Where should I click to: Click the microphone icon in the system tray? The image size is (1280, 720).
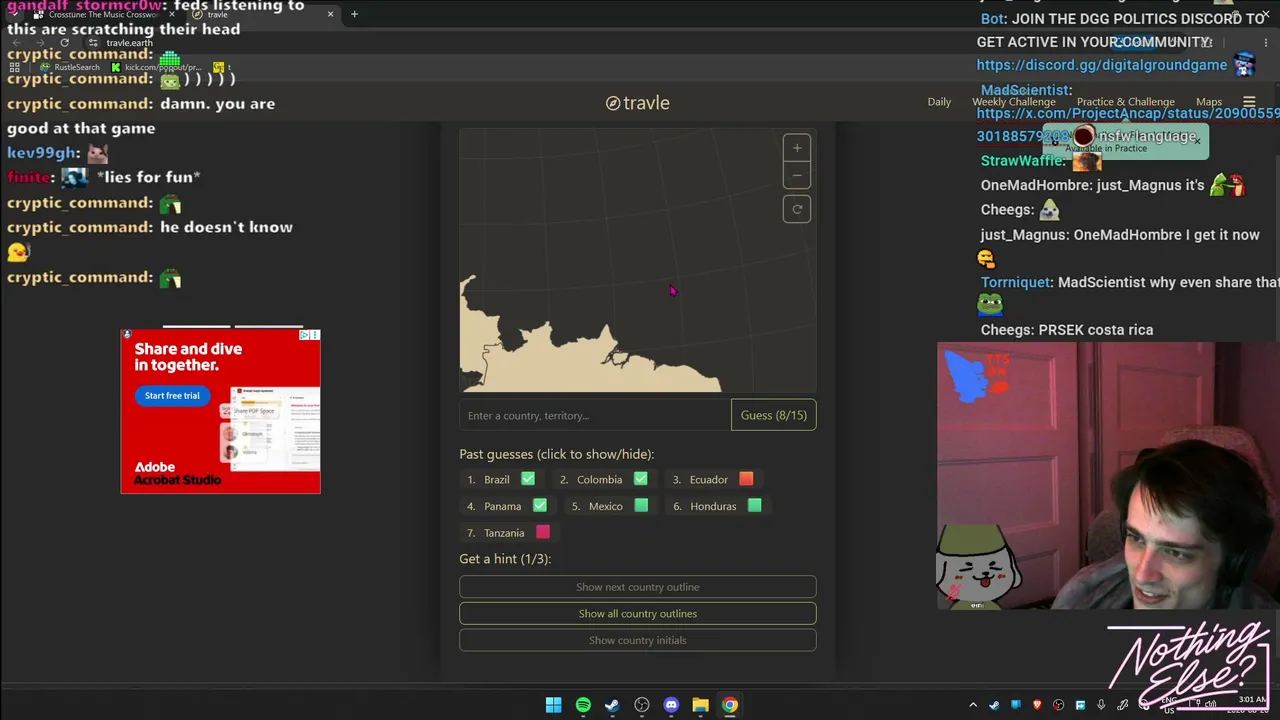[1101, 705]
